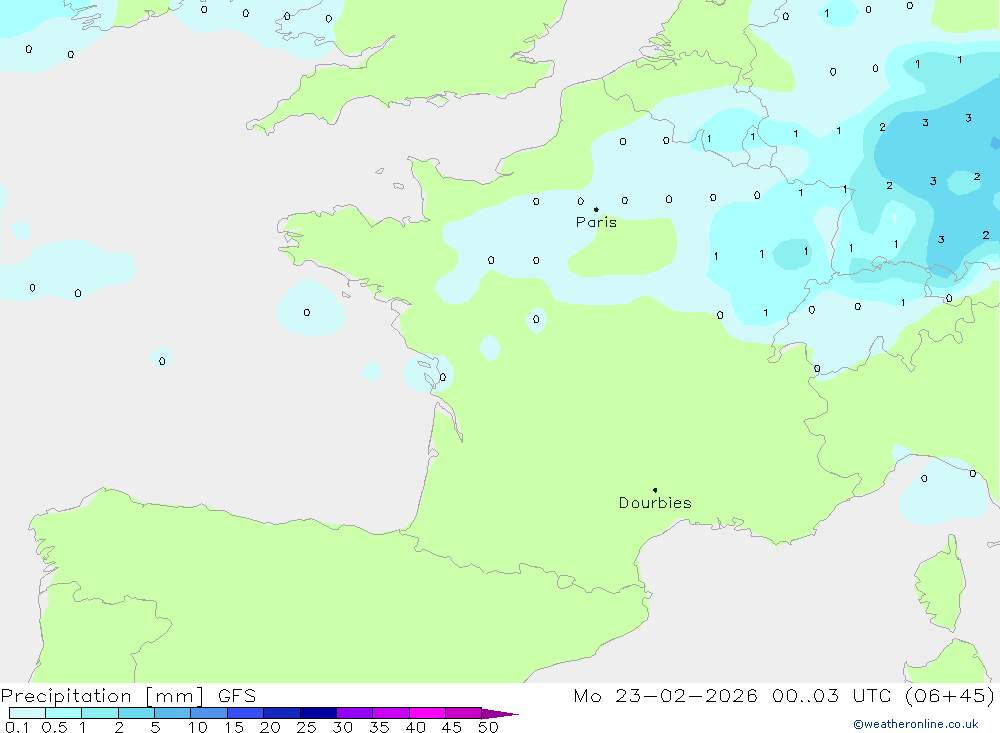Select the legend swatch between 5 and 10
Screen dimensions: 1000x733
(172, 713)
